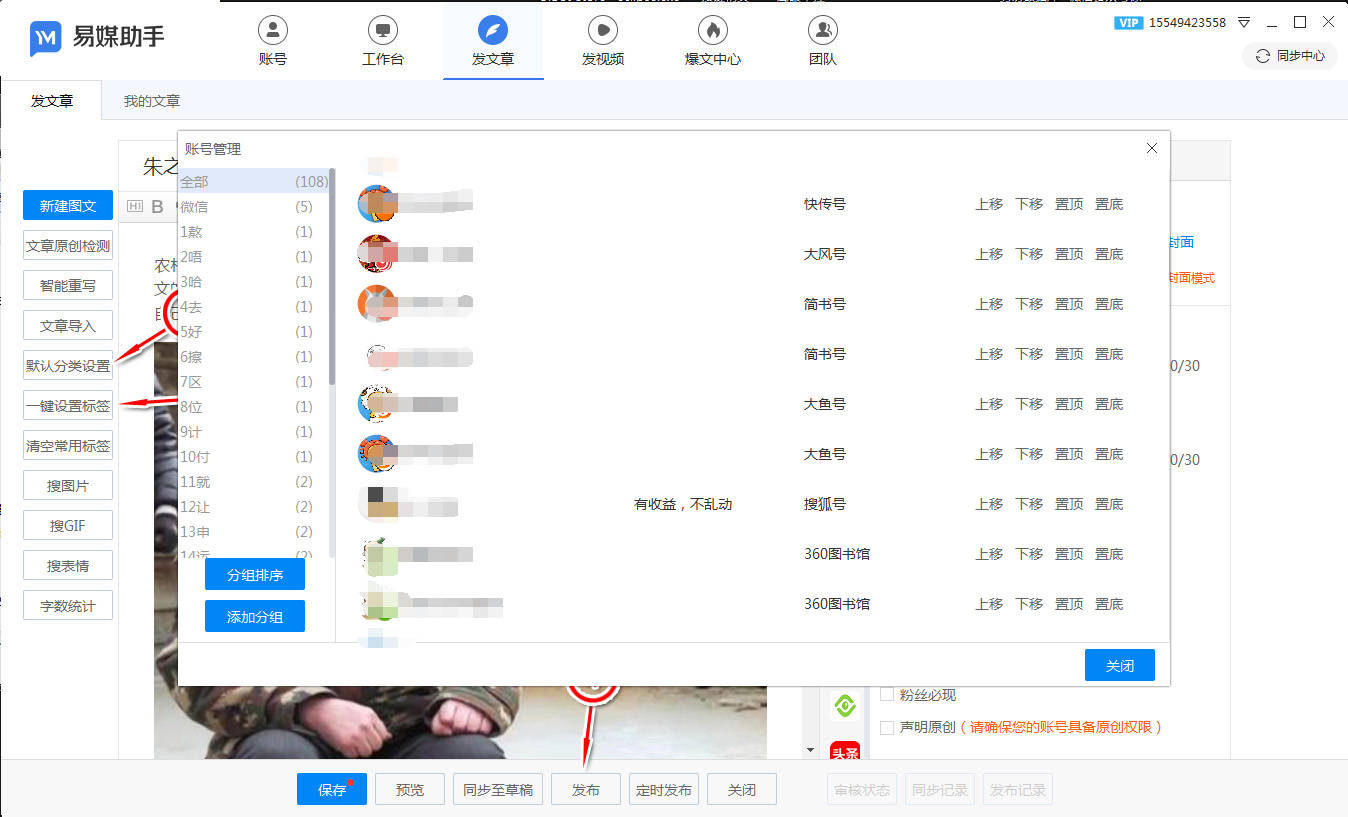Click 清空常用标签 button
Image resolution: width=1348 pixels, height=817 pixels.
click(68, 445)
